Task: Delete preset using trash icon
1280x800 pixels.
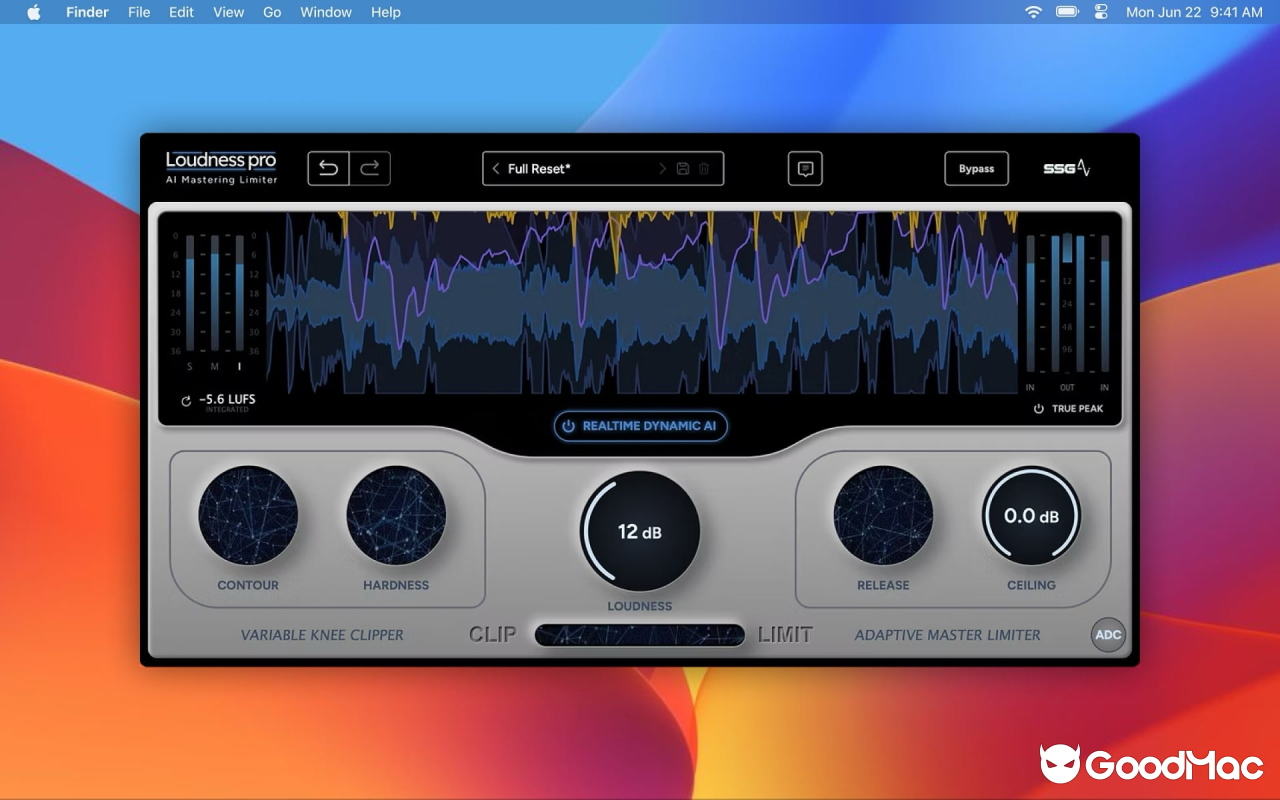Action: click(x=704, y=169)
